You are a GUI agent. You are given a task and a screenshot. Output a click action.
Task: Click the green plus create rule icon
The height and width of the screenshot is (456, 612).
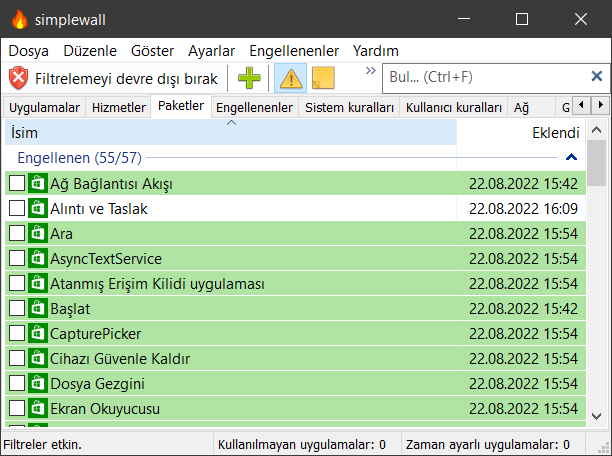point(249,77)
